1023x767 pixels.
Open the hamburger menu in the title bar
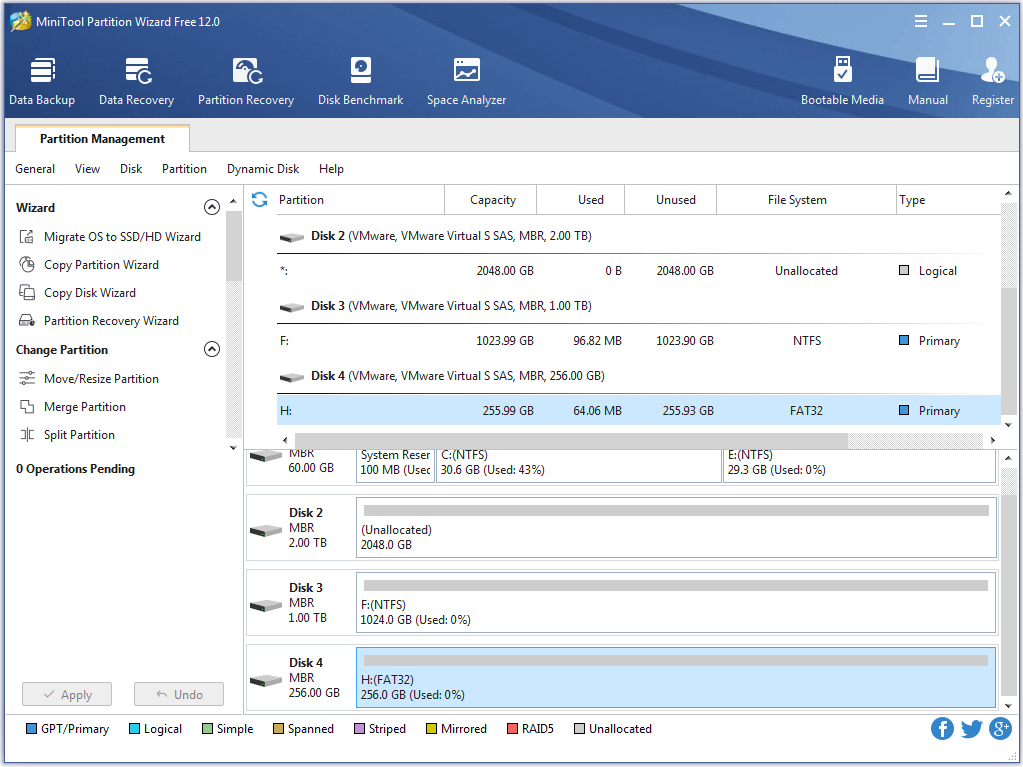(920, 22)
